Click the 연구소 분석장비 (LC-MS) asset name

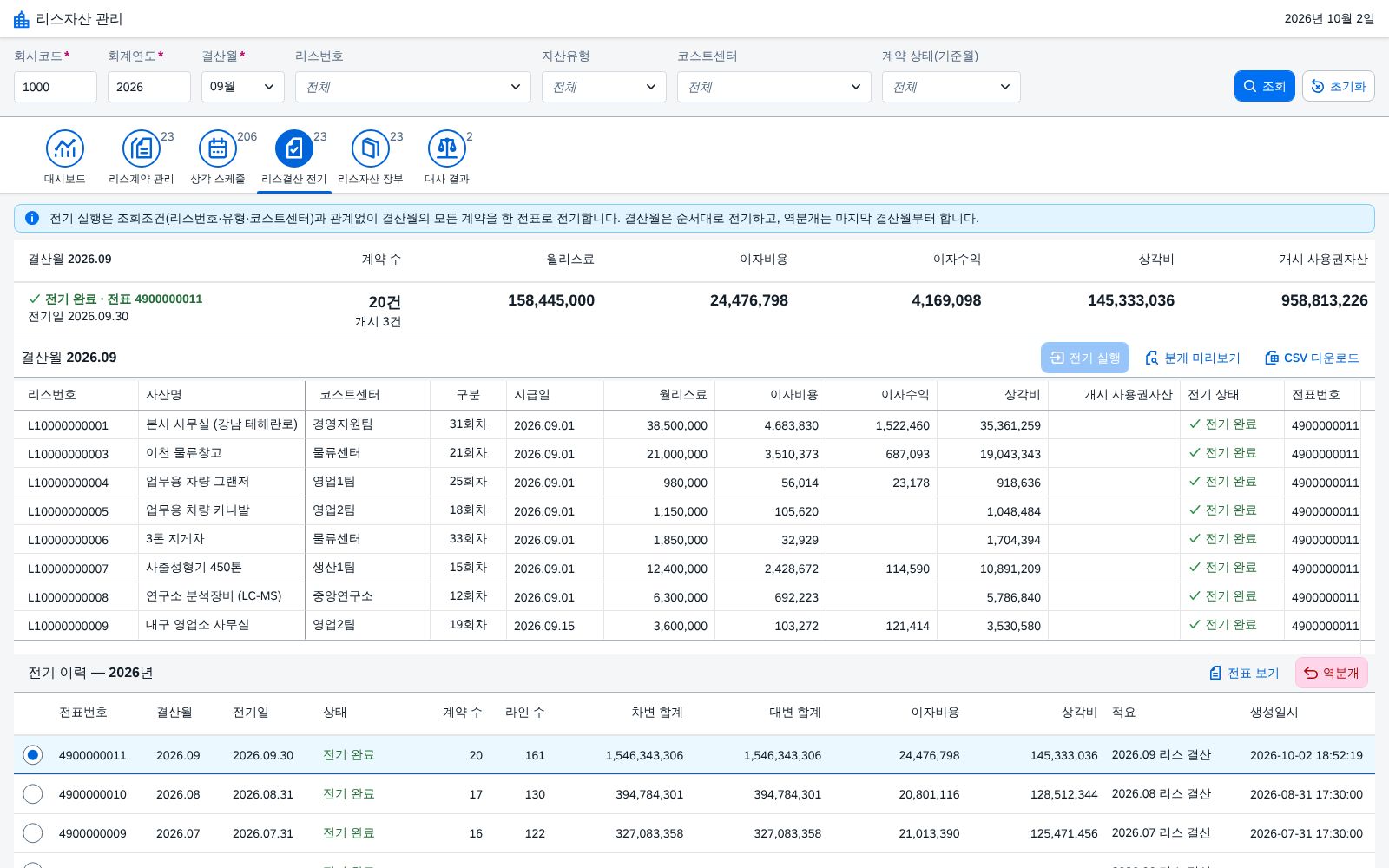click(214, 596)
